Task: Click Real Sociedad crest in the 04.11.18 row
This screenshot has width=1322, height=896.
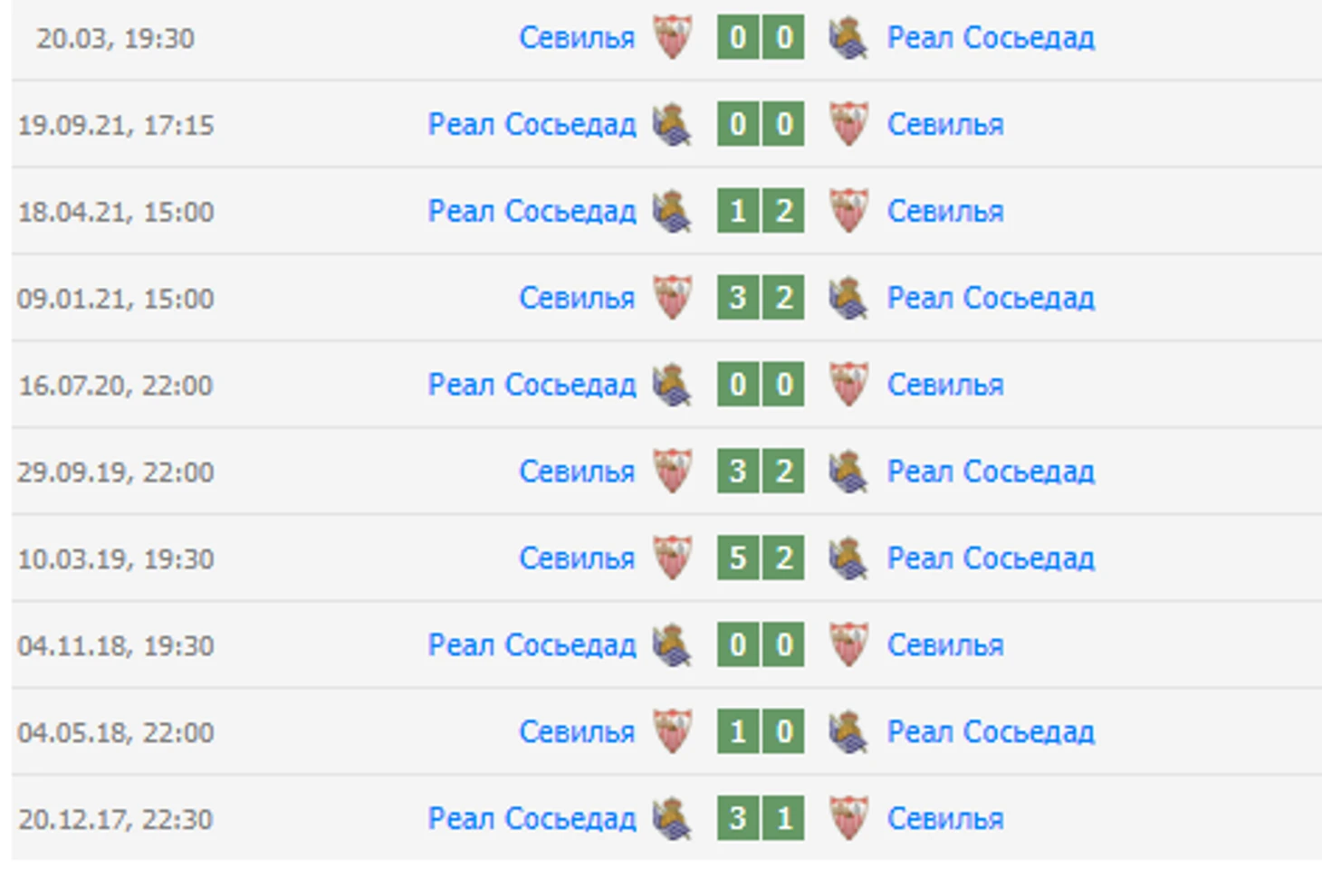Action: pos(673,646)
